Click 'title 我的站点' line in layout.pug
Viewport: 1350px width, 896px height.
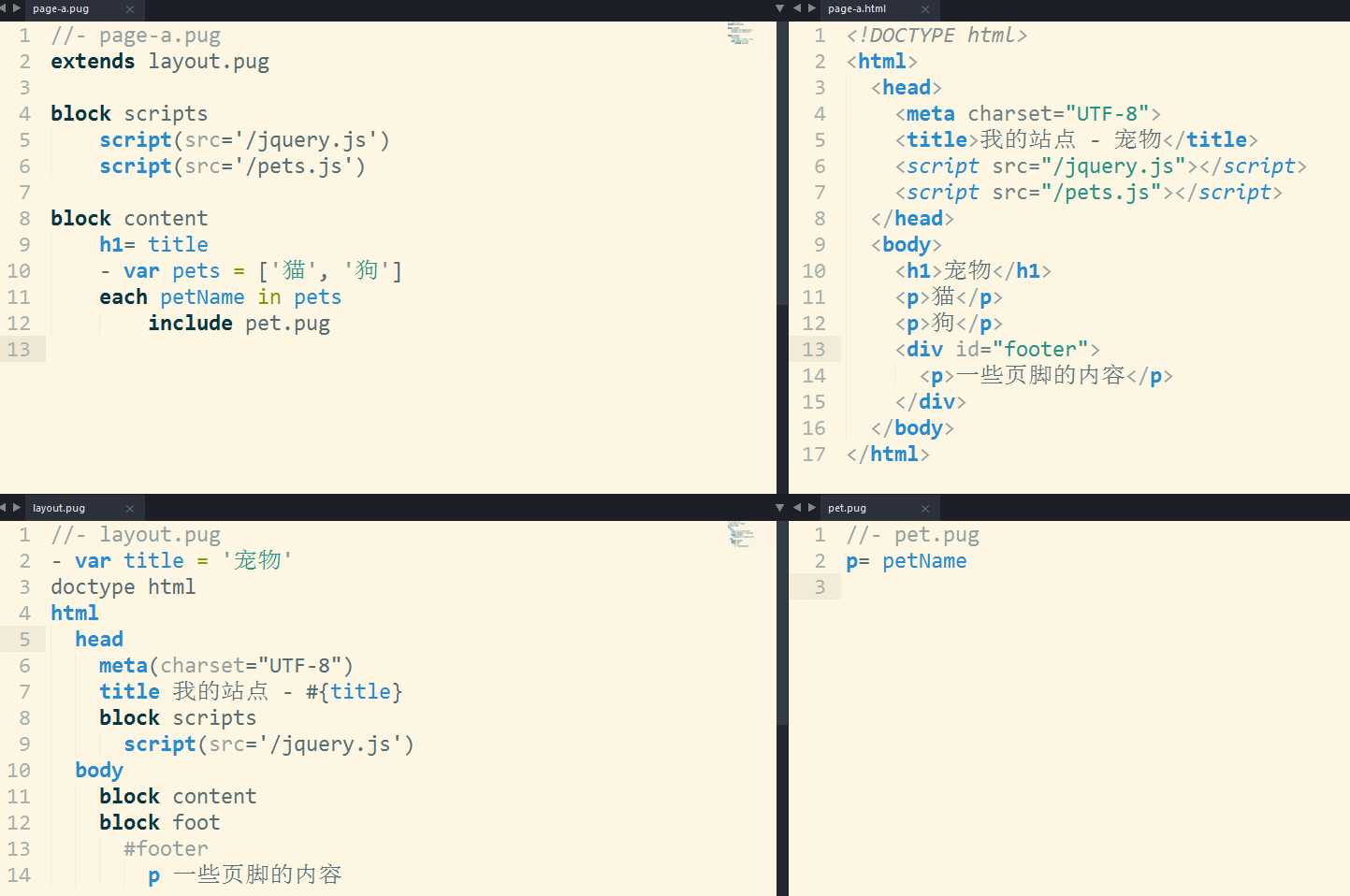(251, 692)
